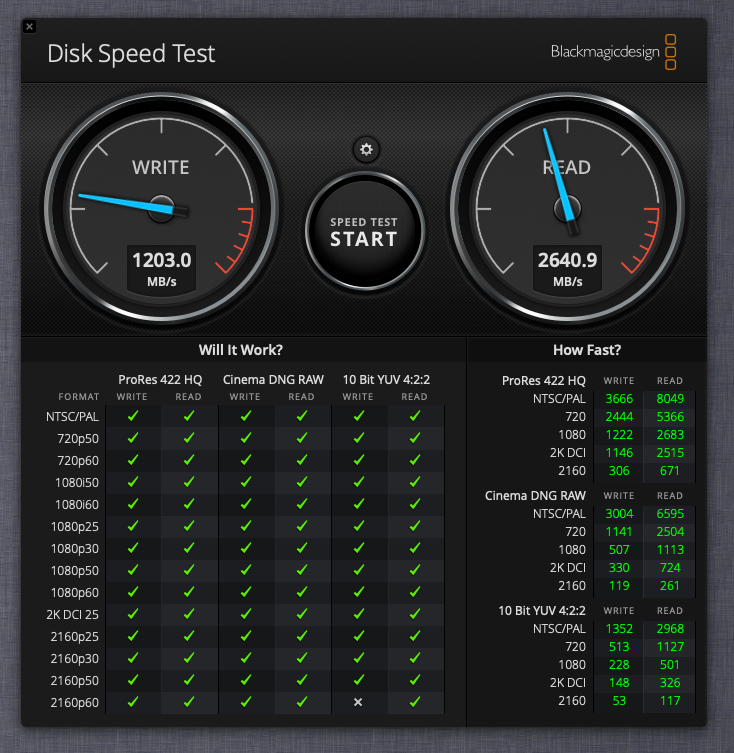Click the 2K DCI 25 format row label

pos(73,615)
